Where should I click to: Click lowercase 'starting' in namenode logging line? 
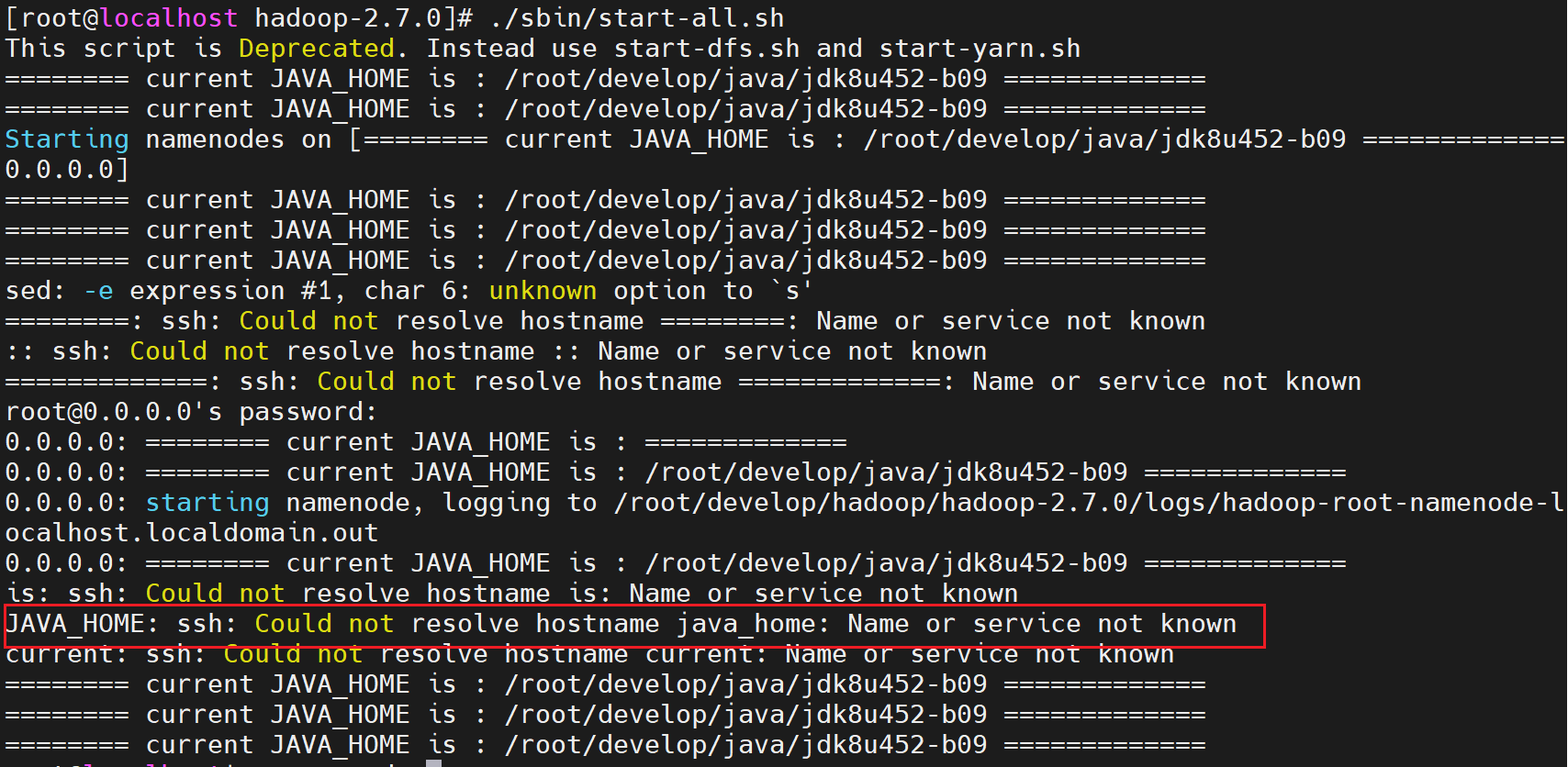pyautogui.click(x=207, y=503)
